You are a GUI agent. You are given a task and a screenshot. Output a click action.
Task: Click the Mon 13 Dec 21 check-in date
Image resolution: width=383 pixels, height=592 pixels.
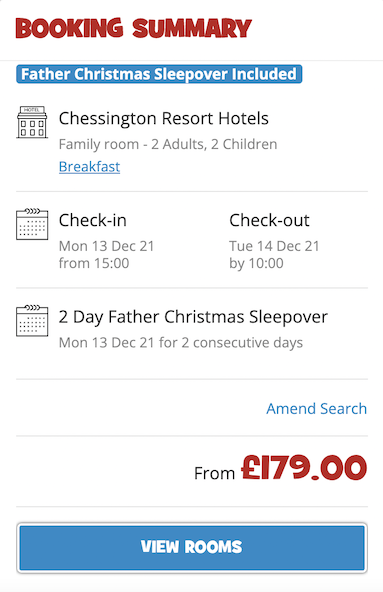pos(107,246)
